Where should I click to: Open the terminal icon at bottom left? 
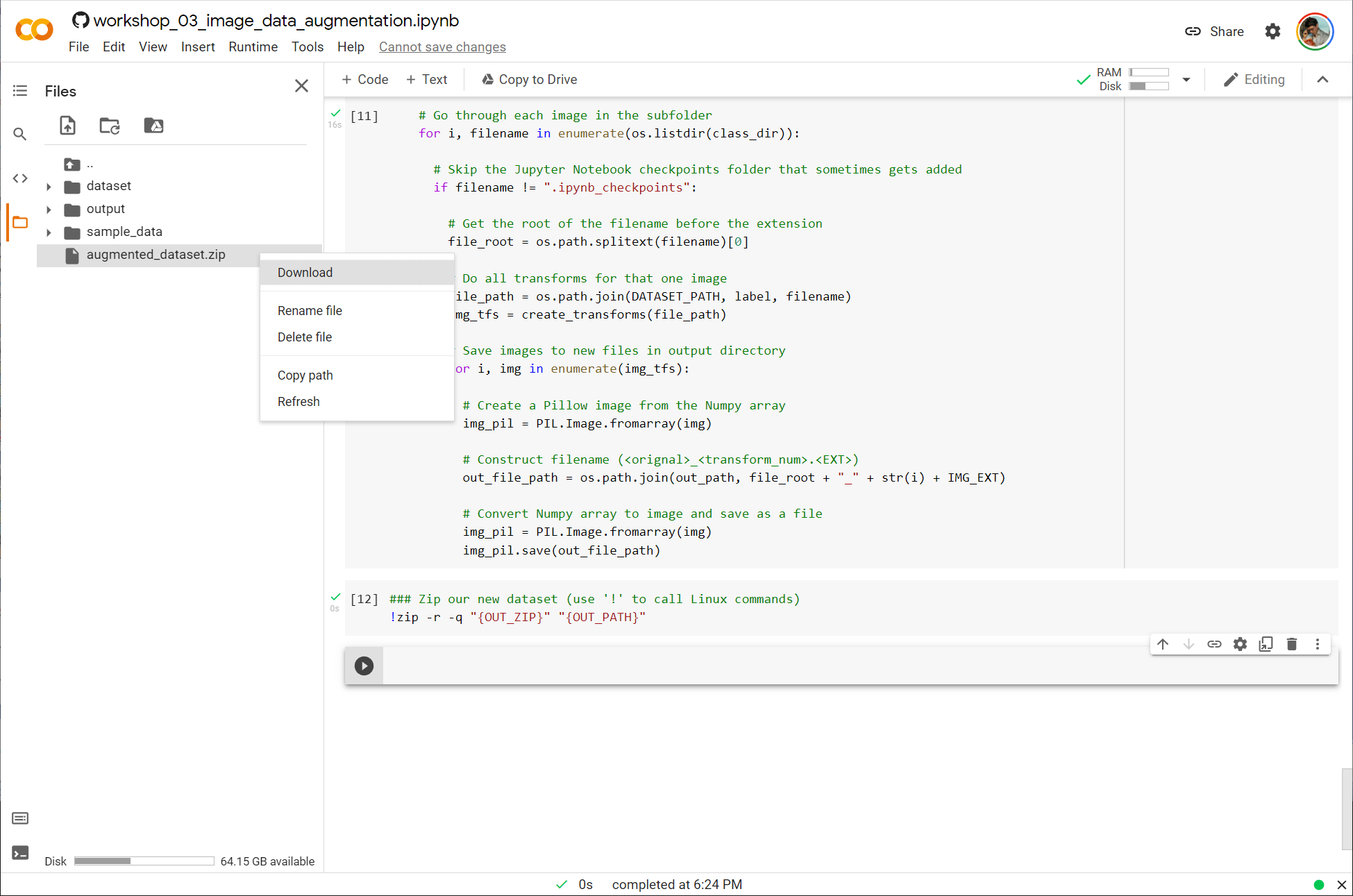(20, 853)
